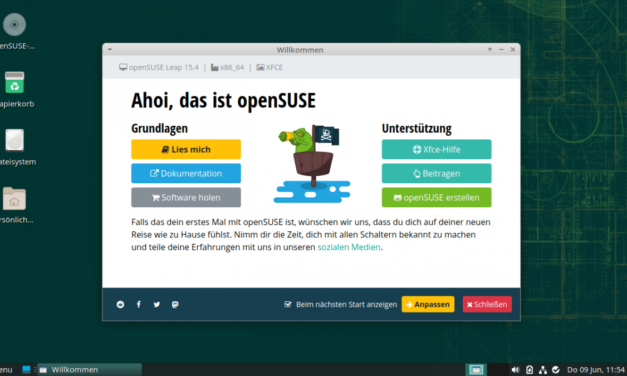
Task: Click the 'Software holen' button
Action: click(186, 197)
